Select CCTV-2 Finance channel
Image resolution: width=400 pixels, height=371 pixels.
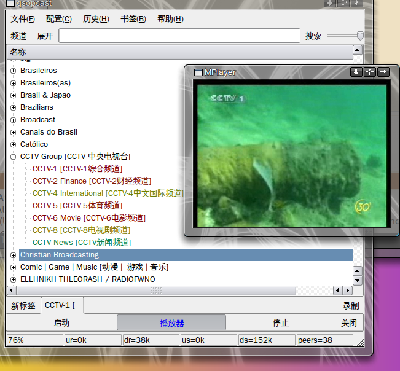pyautogui.click(x=92, y=181)
